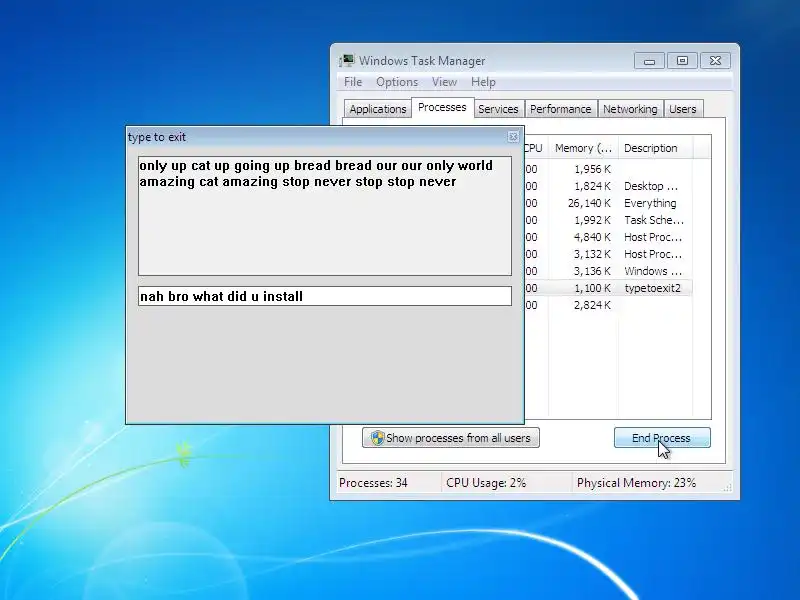800x600 pixels.
Task: Click the Physical Memory: 23% status entry
Action: click(636, 483)
